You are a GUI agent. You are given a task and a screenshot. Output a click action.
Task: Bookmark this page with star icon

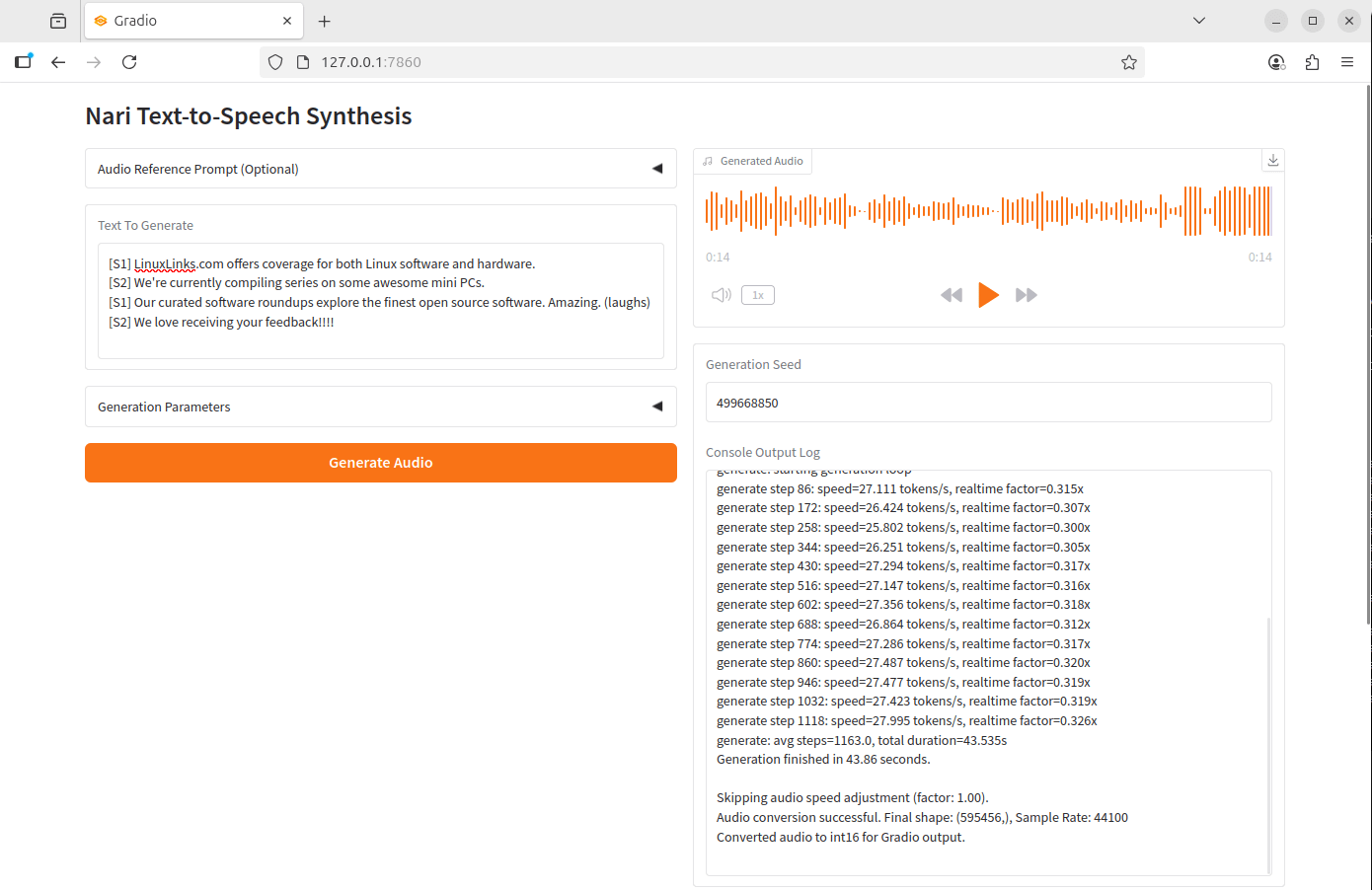1129,62
